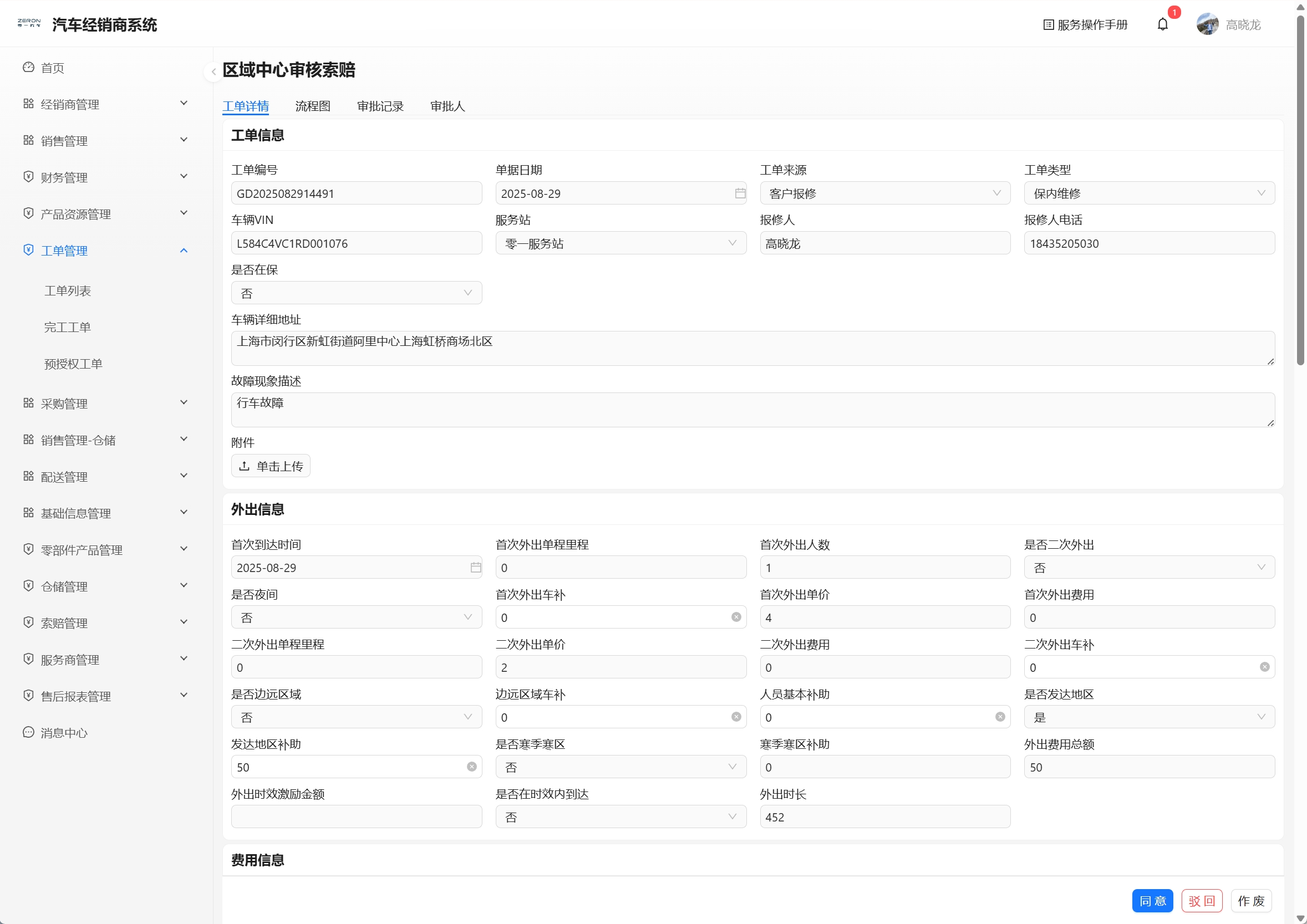Open the 是否发达地区 dropdown
The image size is (1307, 924).
click(1150, 717)
